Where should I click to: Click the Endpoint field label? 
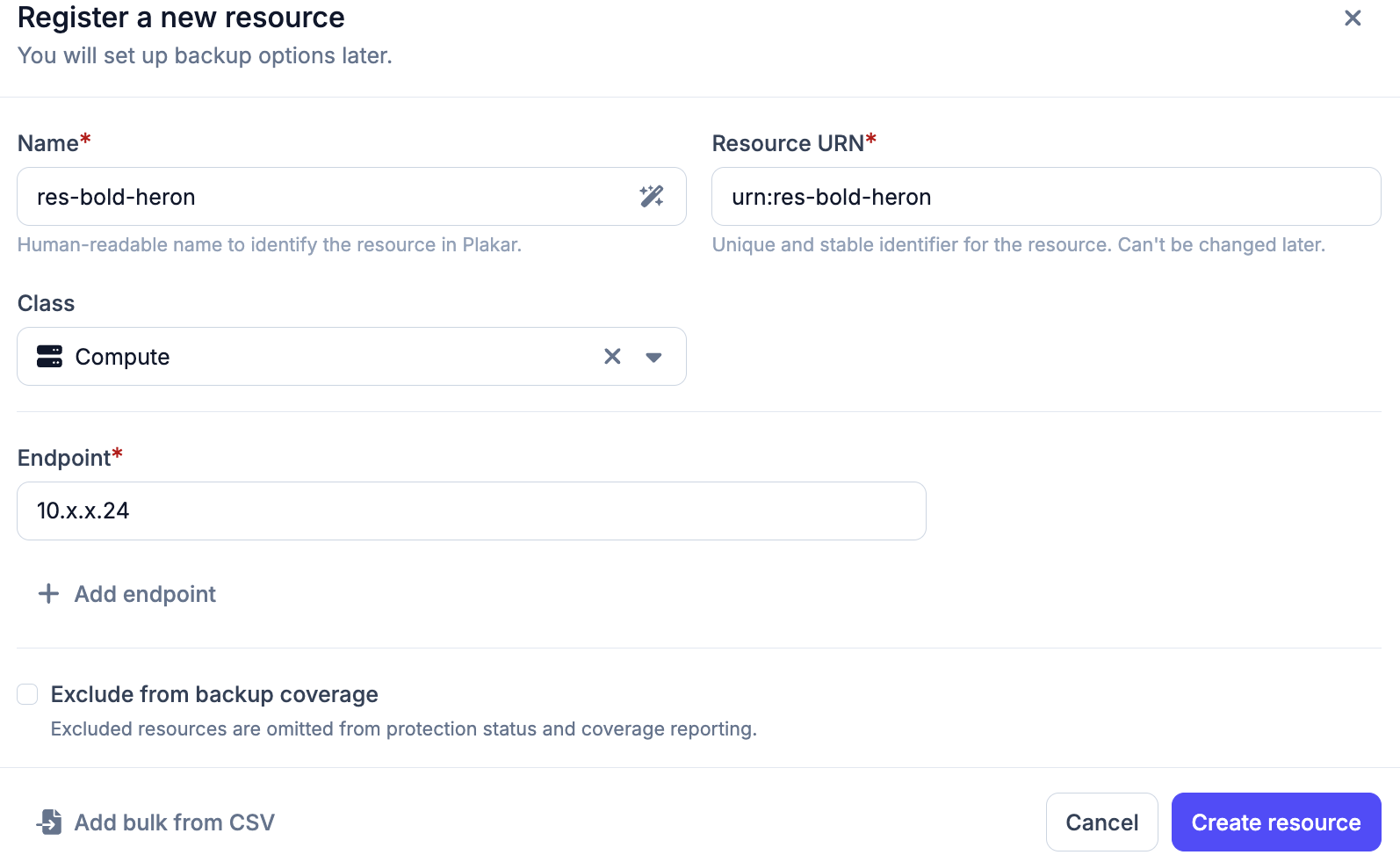(64, 457)
